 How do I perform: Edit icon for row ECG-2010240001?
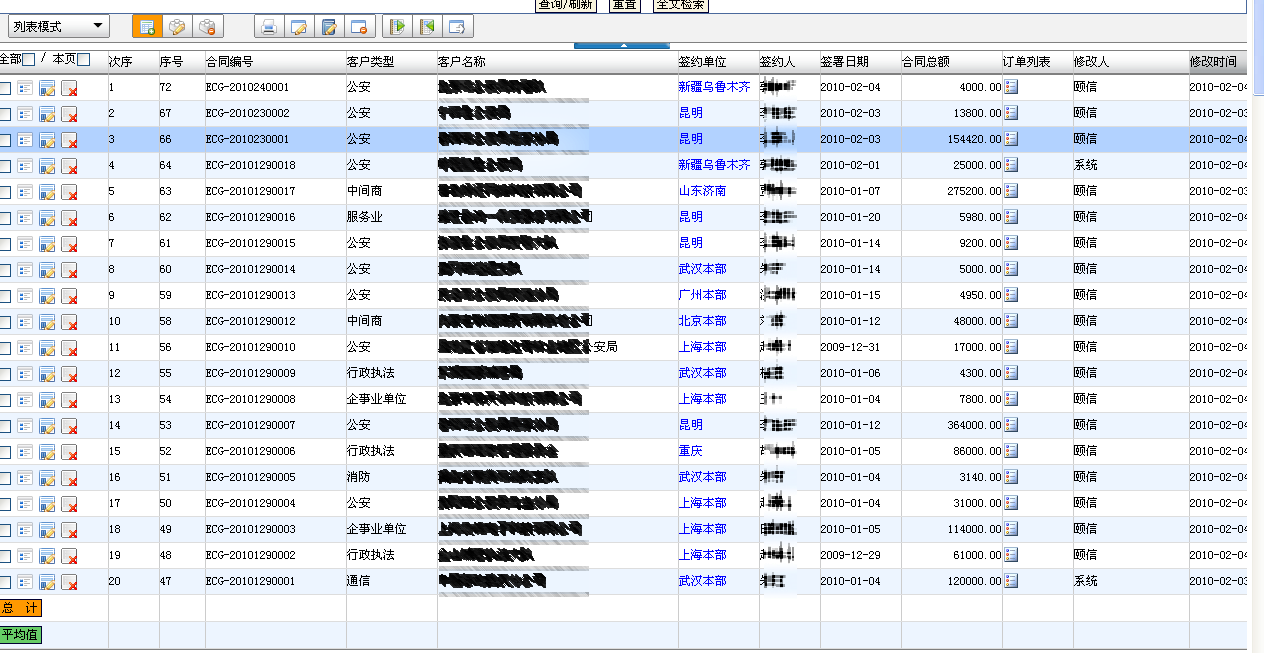click(47, 88)
